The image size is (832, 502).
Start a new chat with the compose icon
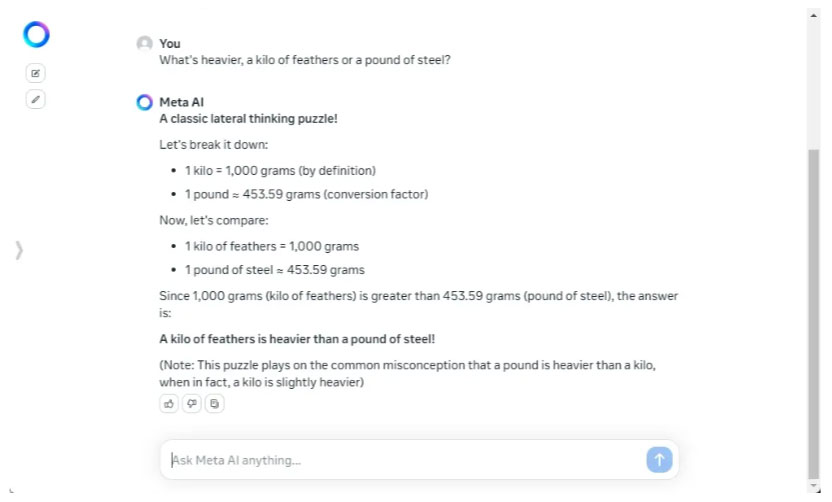click(36, 73)
